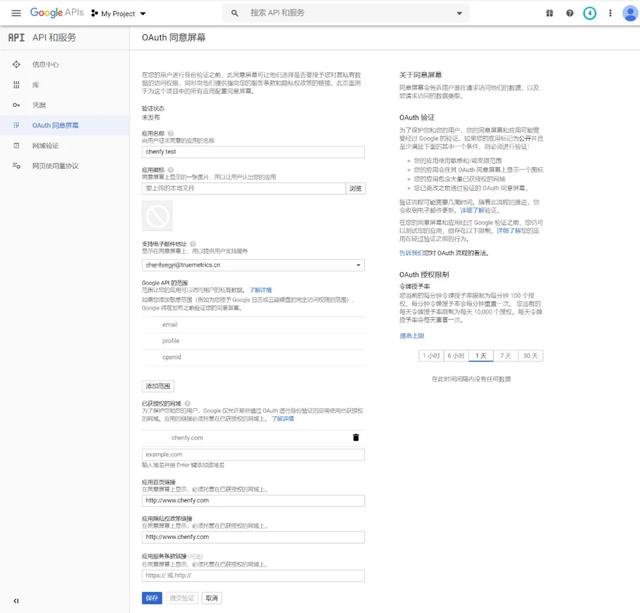Click the Add scope button
Viewport: 640px width, 613px height.
(158, 386)
